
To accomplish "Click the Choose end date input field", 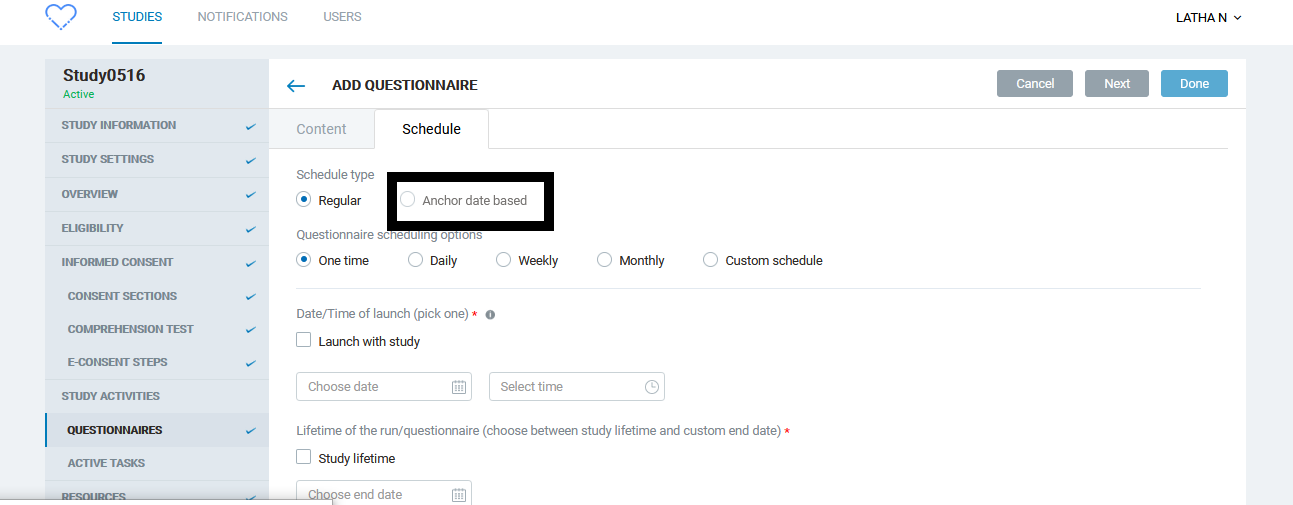I will click(x=384, y=493).
